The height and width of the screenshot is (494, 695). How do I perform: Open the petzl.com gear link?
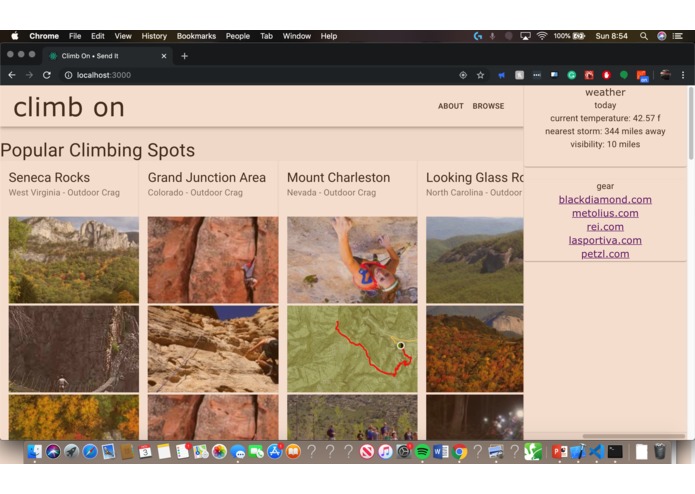[x=605, y=254]
